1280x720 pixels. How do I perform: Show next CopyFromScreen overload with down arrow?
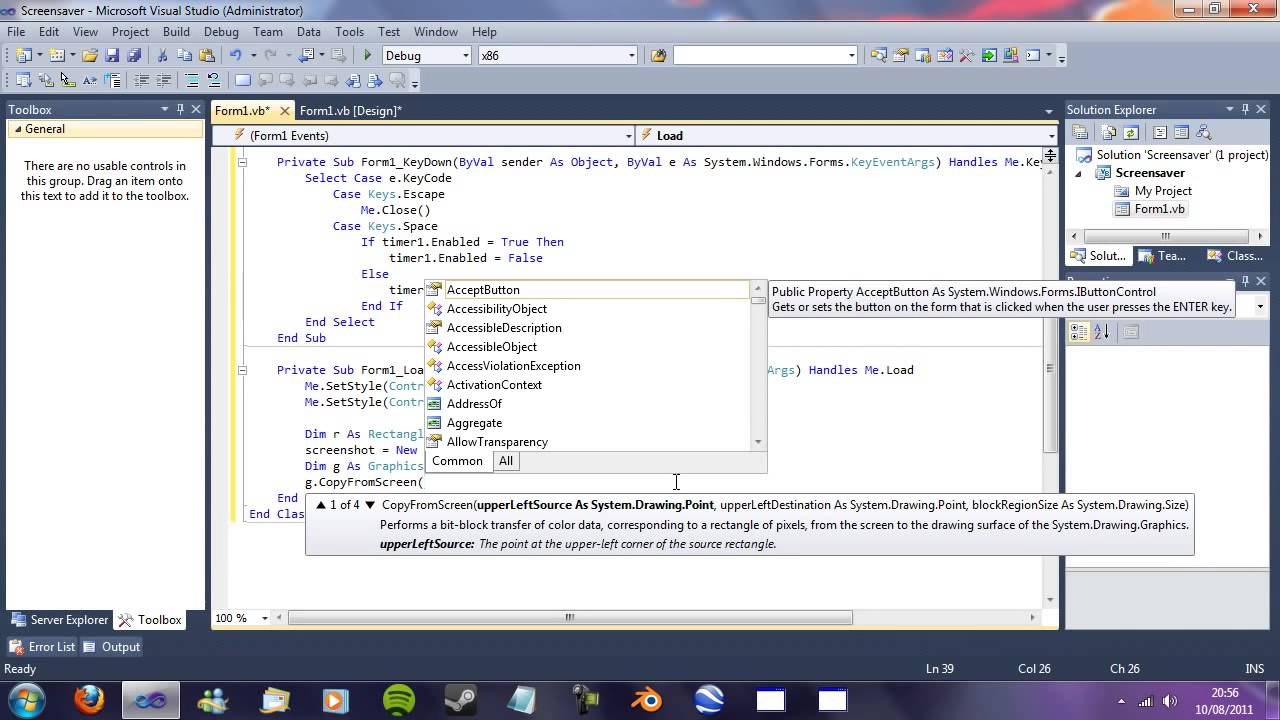370,505
